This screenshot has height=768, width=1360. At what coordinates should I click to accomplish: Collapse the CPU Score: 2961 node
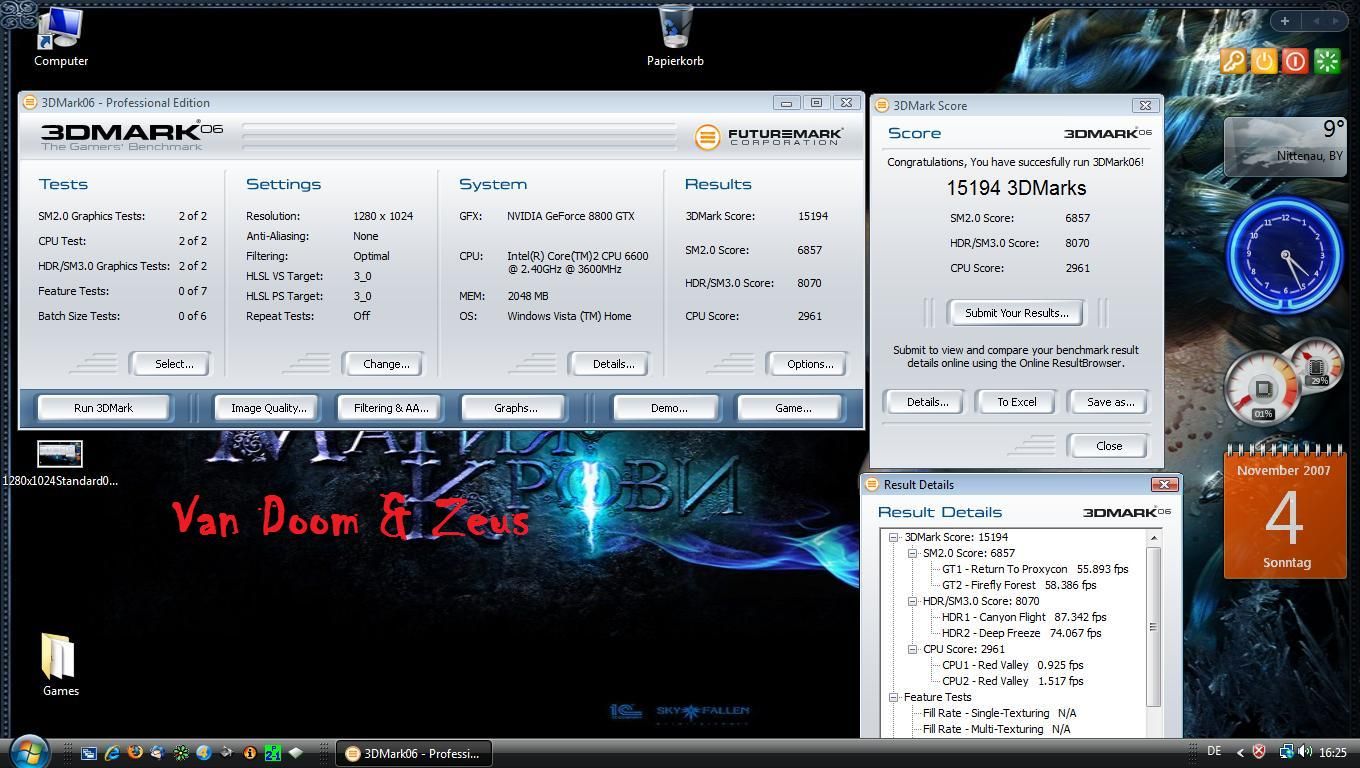click(912, 649)
